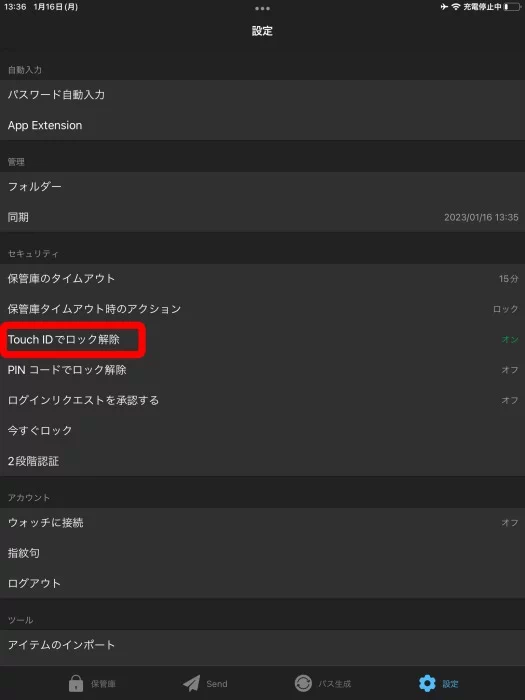Toggle ウォッチに接続 option
Image resolution: width=525 pixels, height=700 pixels.
point(262,522)
